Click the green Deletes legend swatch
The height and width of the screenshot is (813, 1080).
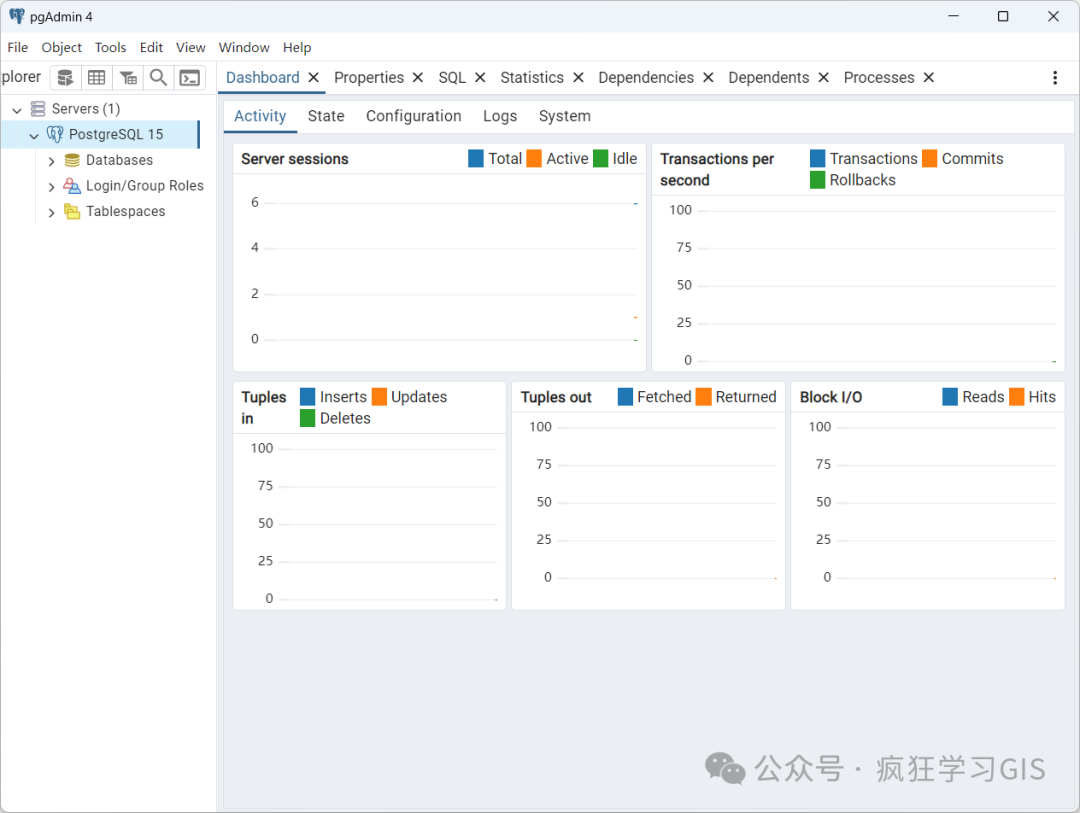tap(308, 418)
